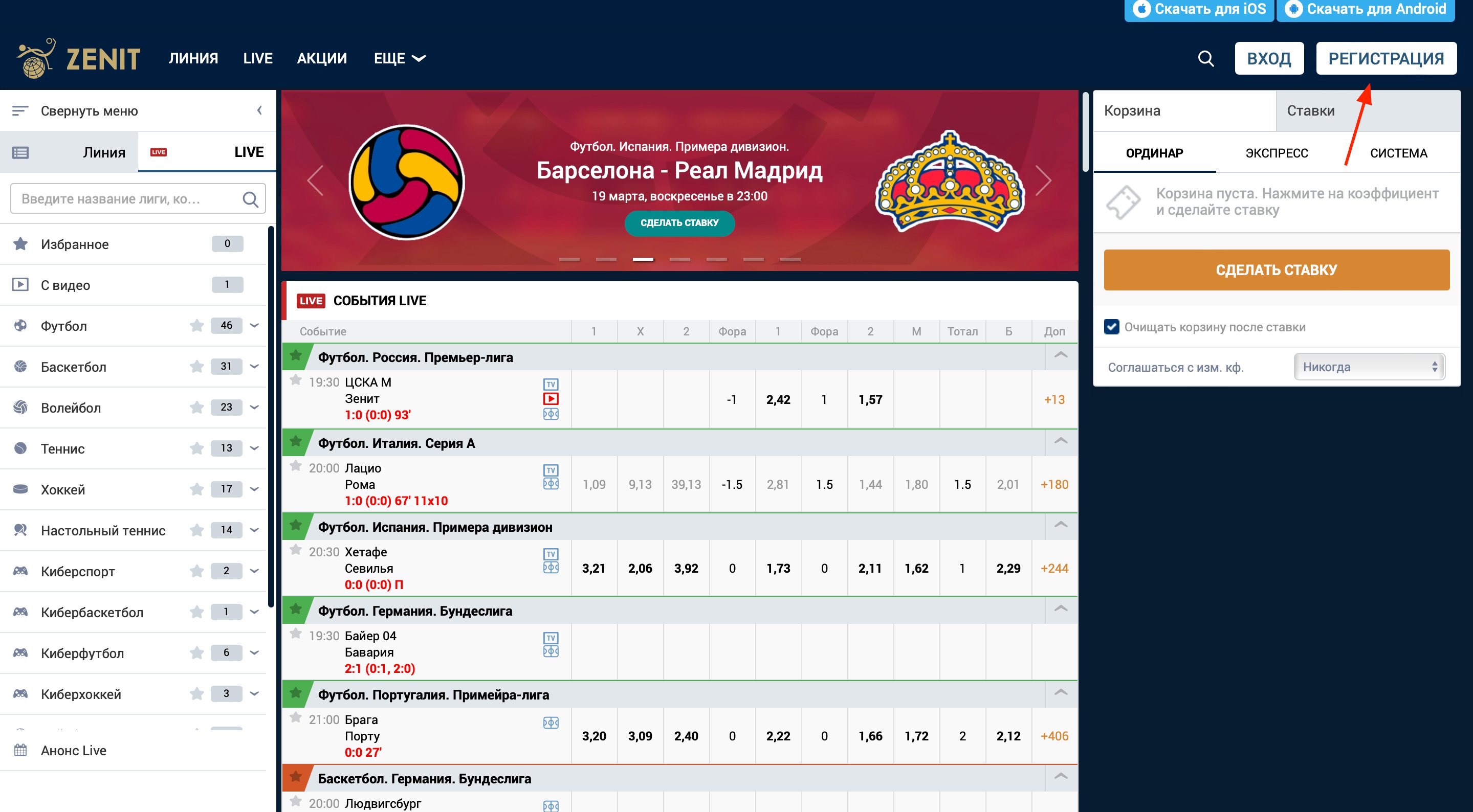Image resolution: width=1473 pixels, height=812 pixels.
Task: Toggle favorite star for Баскетбол in sidebar
Action: (x=196, y=366)
